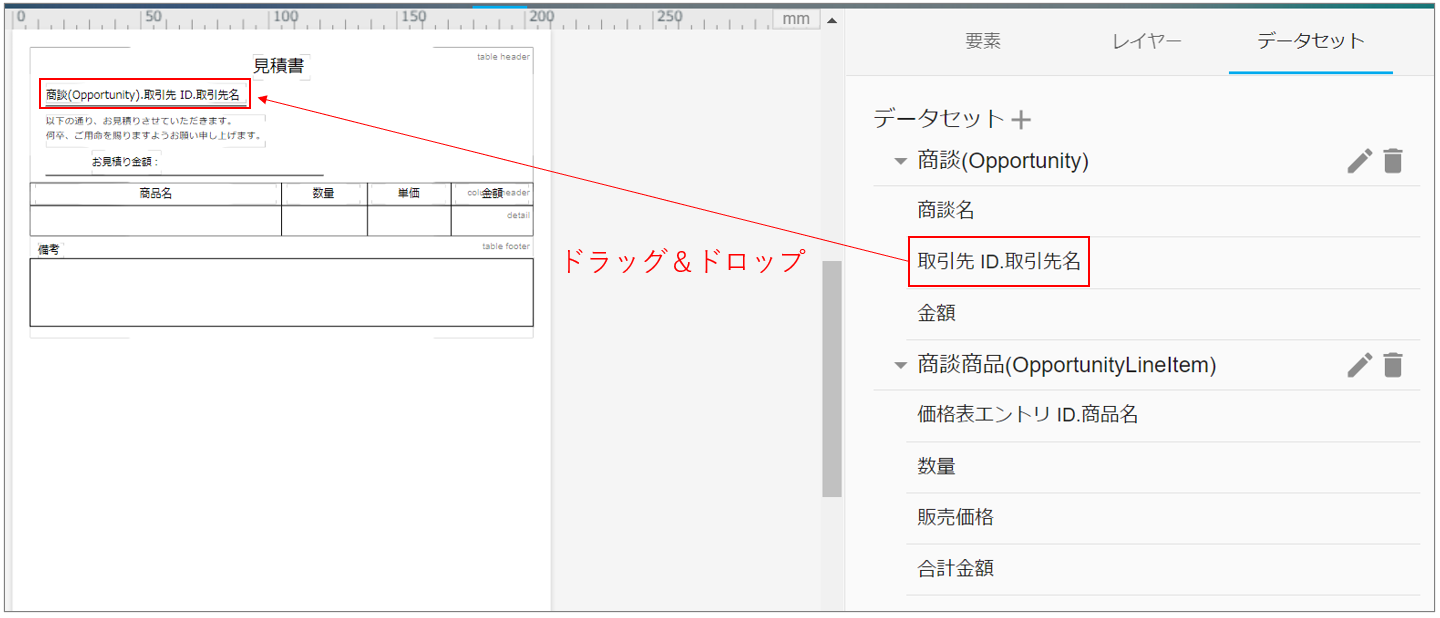Select the 数量 dataset field

(937, 467)
